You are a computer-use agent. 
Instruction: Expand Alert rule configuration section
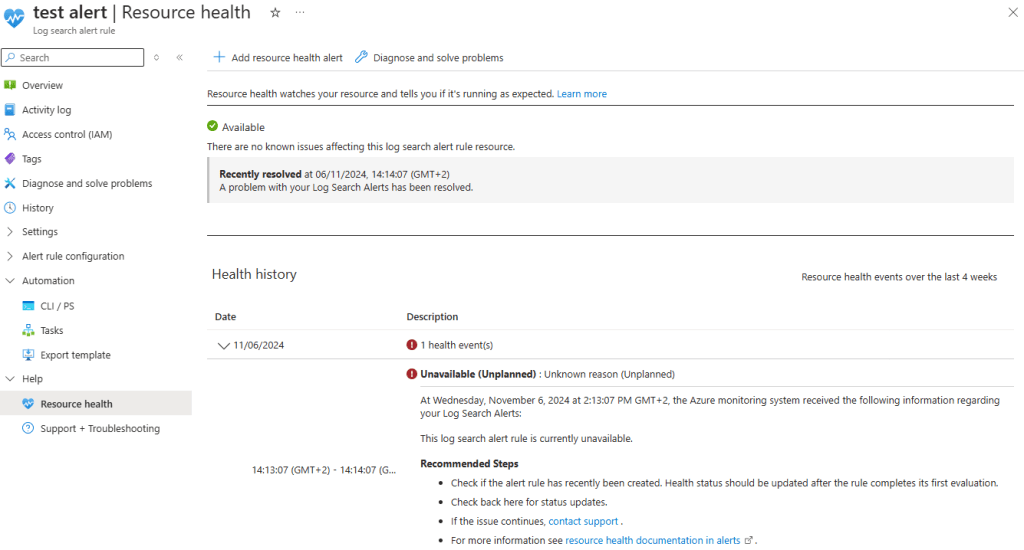tap(10, 256)
